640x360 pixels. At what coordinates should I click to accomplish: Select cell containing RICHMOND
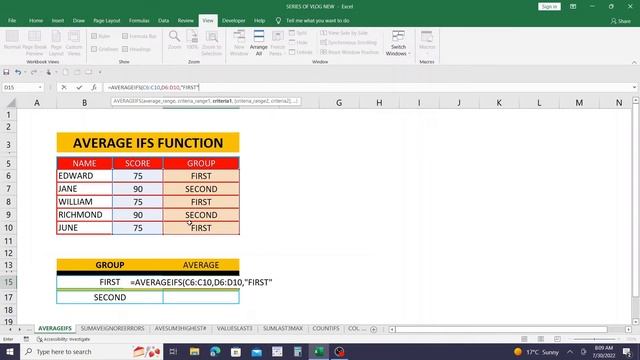click(x=84, y=215)
